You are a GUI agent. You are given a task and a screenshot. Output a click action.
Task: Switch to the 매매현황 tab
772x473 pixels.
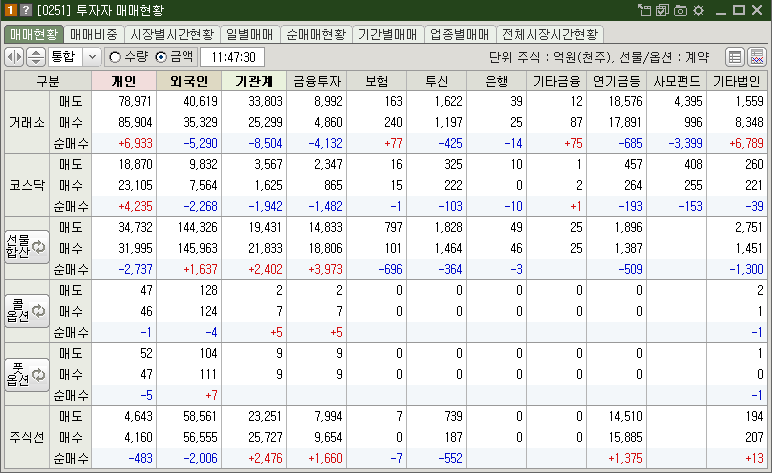point(33,34)
